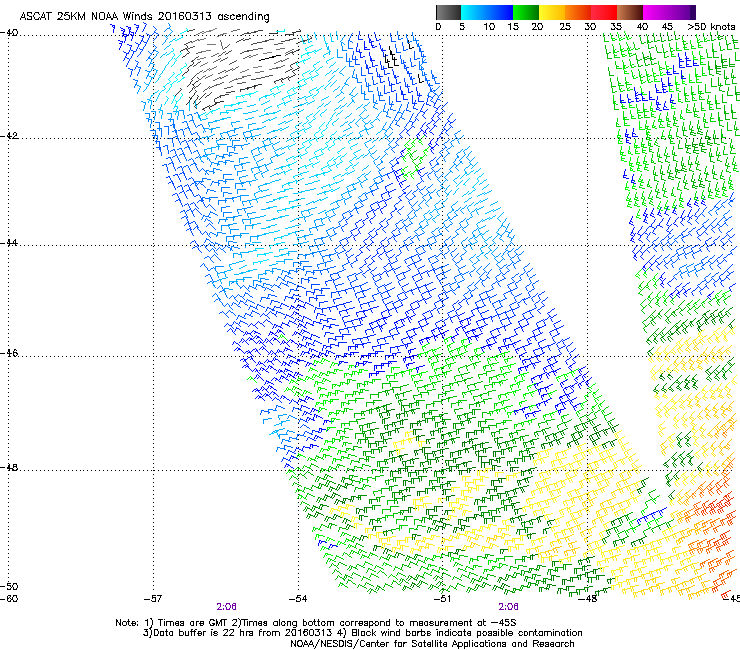
Task: Click the gray 0-5 knots legend swatch
Action: (x=448, y=12)
